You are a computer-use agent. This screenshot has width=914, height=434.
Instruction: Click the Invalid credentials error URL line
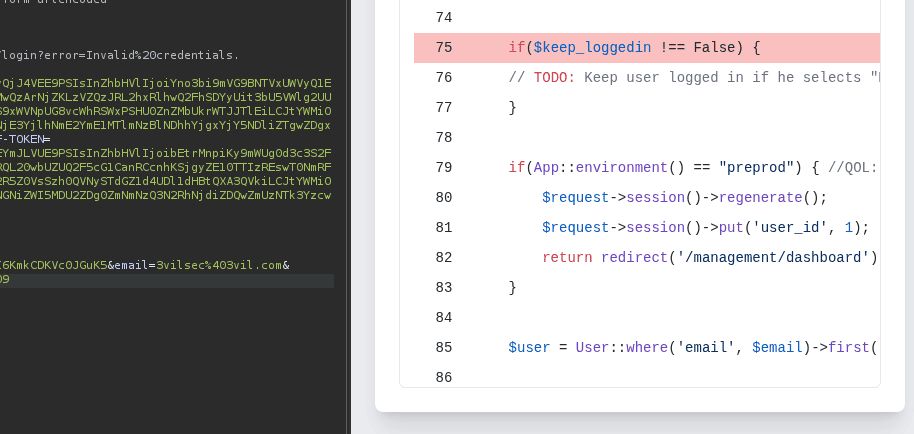[x=120, y=54]
